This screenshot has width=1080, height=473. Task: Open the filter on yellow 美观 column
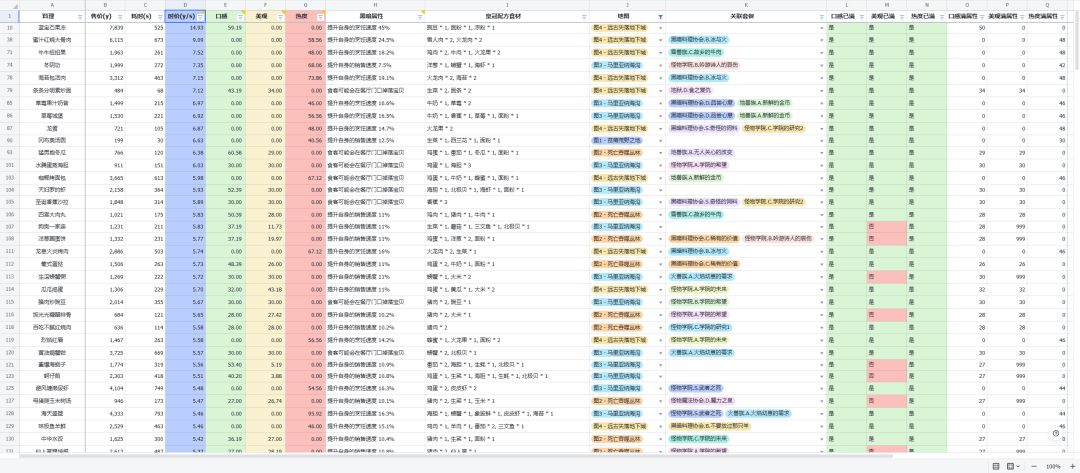(280, 16)
